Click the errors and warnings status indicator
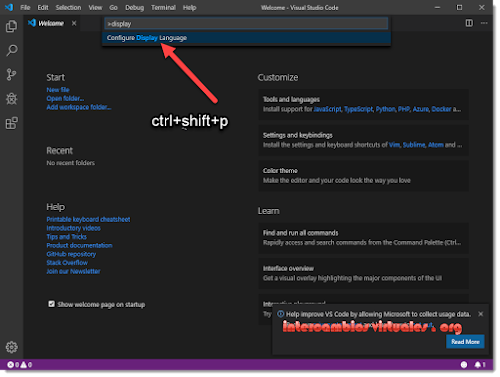The width and height of the screenshot is (500, 377). [20, 365]
